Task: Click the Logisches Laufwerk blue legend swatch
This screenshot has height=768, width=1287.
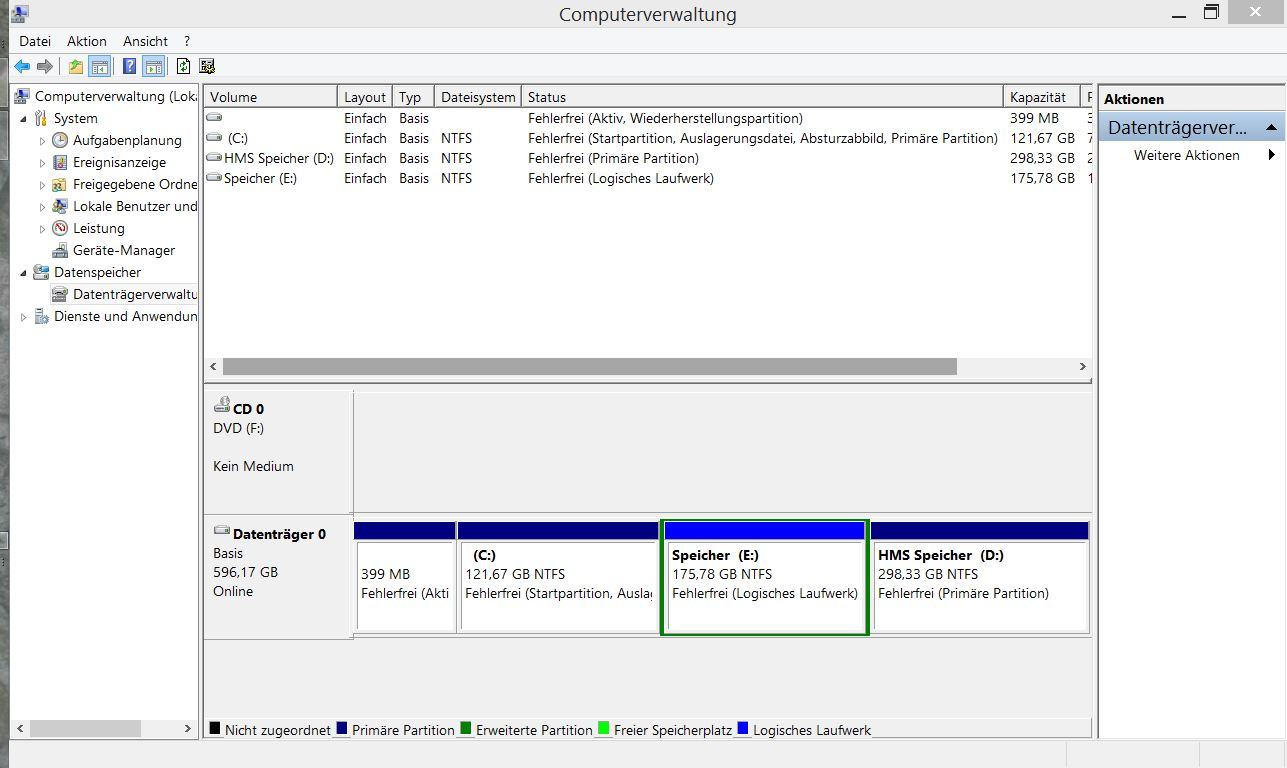Action: click(743, 728)
